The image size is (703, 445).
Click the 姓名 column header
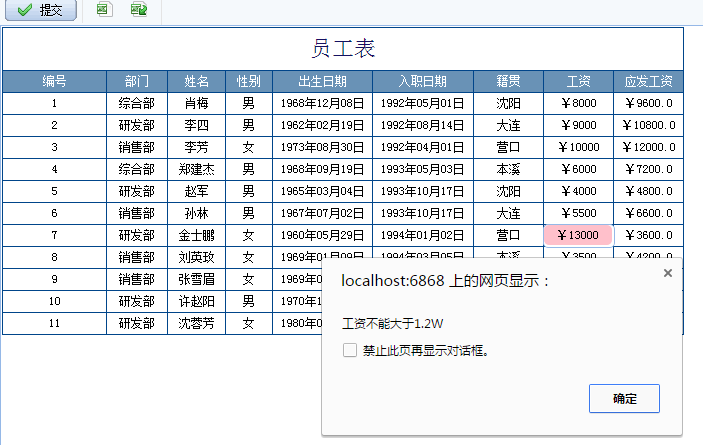(196, 81)
